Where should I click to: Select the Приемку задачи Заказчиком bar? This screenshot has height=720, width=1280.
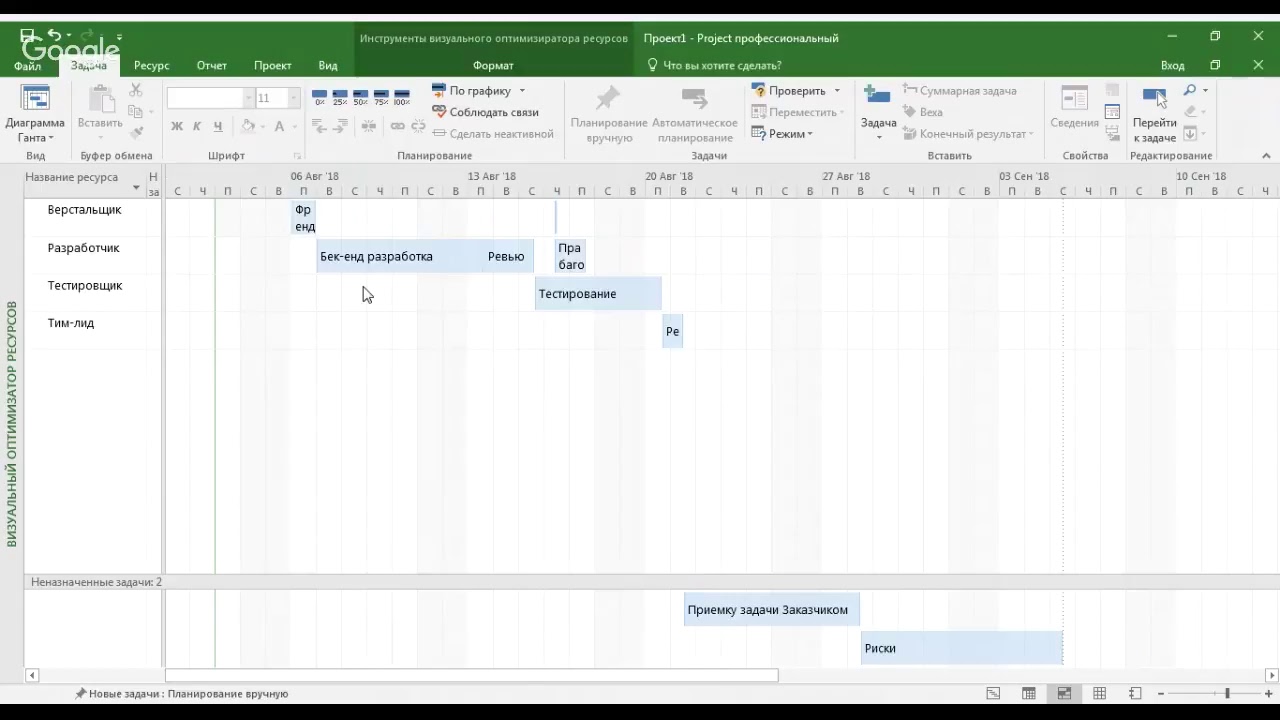[771, 610]
